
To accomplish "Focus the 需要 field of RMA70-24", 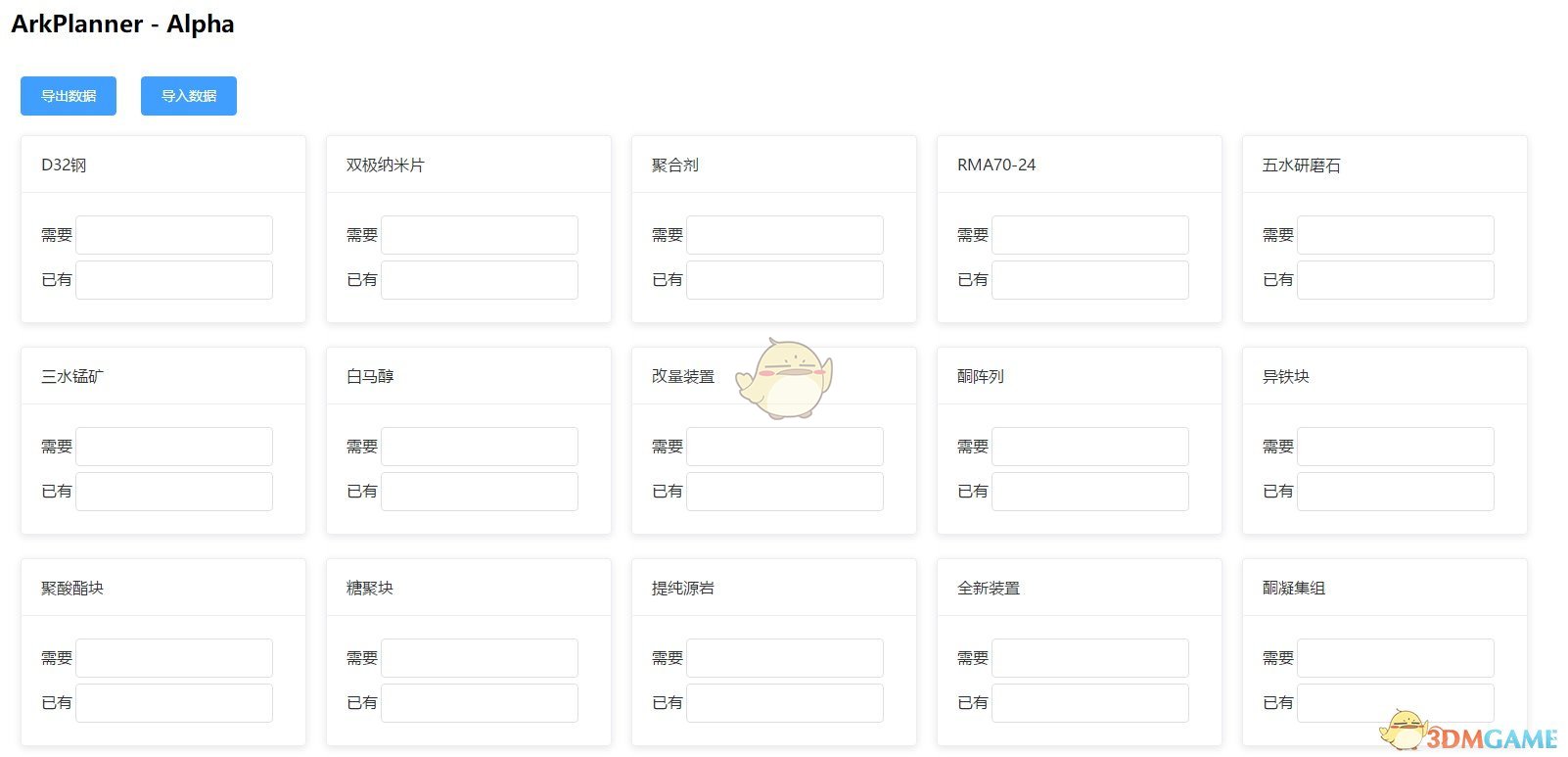I will [x=1090, y=235].
